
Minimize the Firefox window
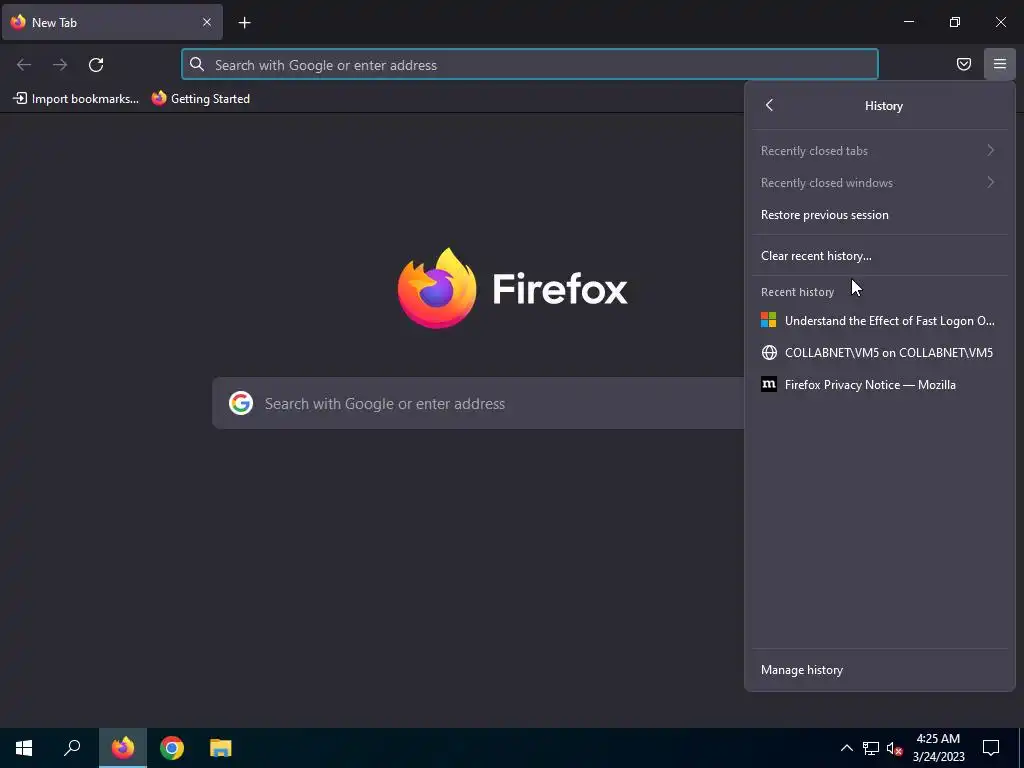click(908, 22)
